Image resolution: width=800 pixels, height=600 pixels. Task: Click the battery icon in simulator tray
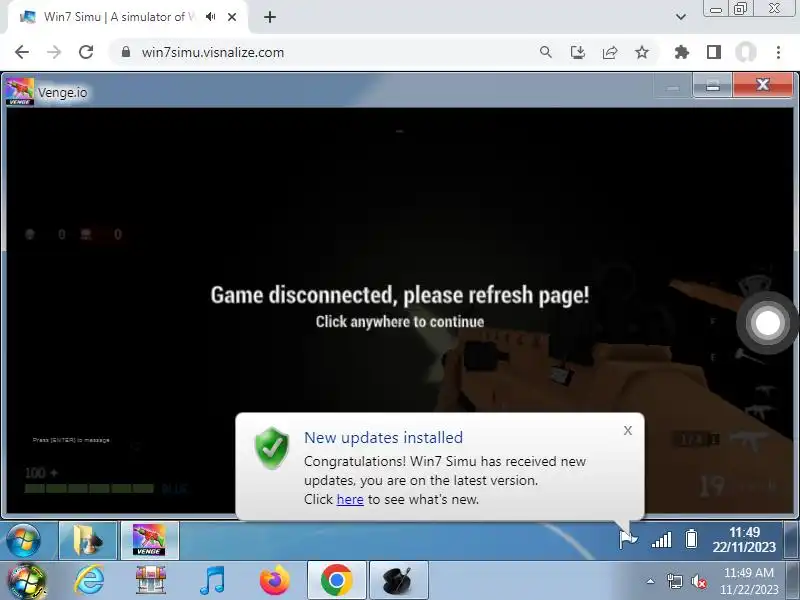point(691,539)
